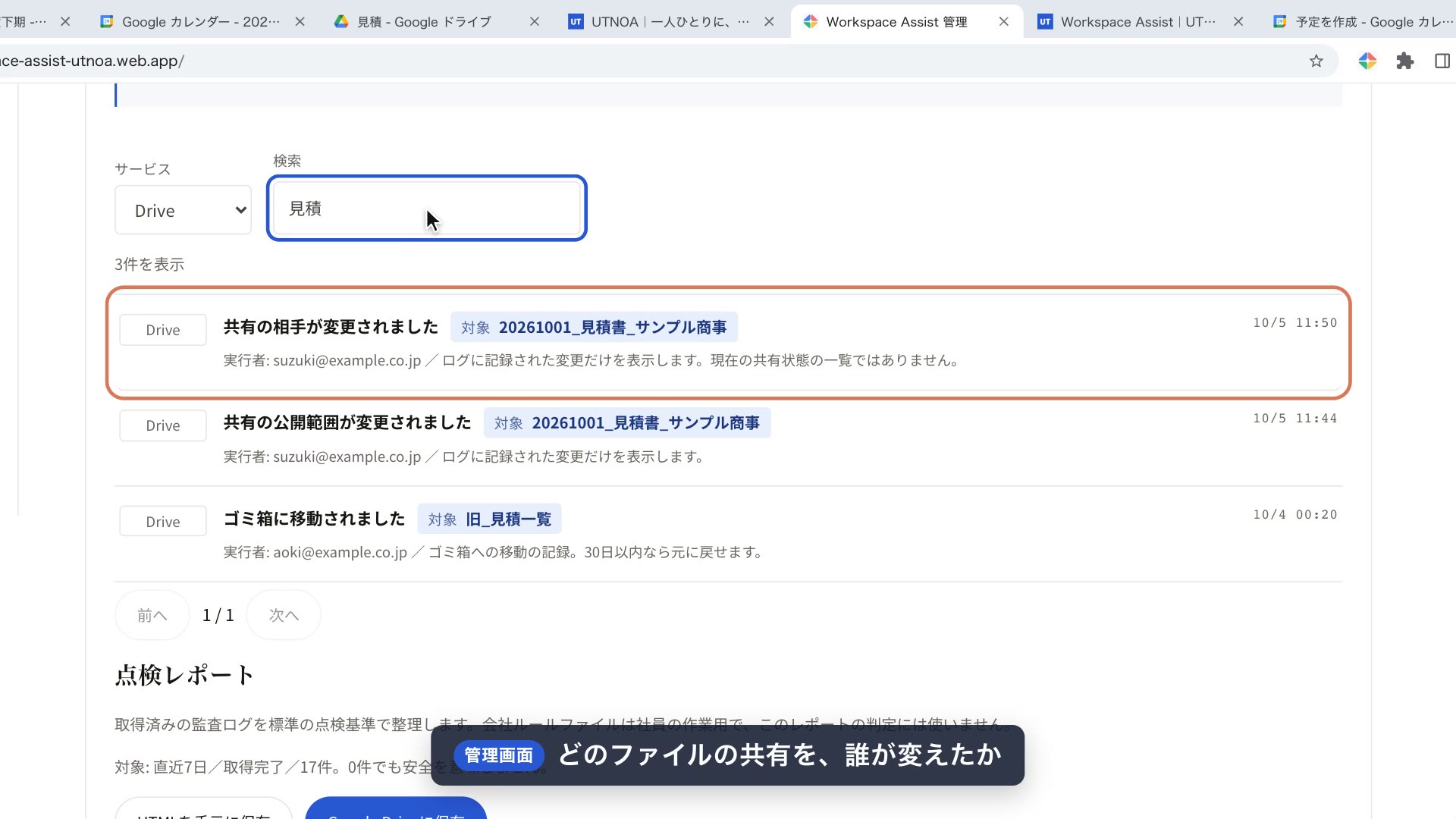Open the Extensions puzzle icon
1456x819 pixels.
[x=1405, y=61]
